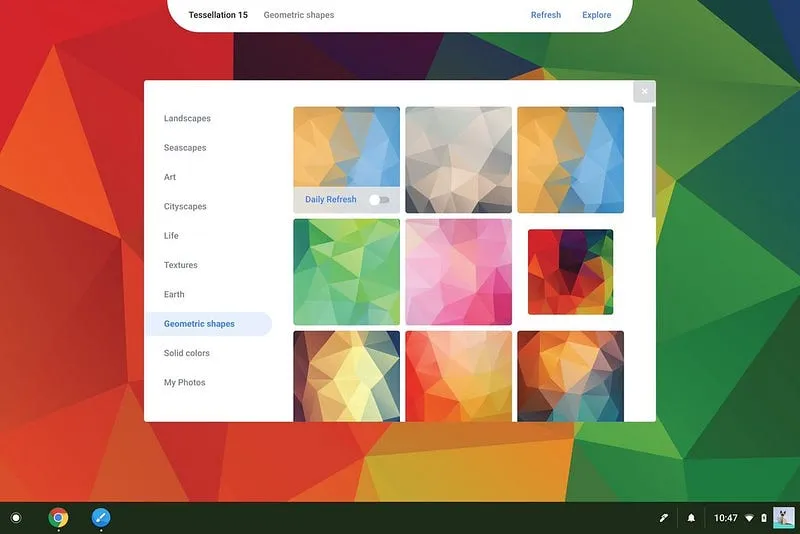Open the launcher circle button
800x534 pixels.
click(x=15, y=517)
